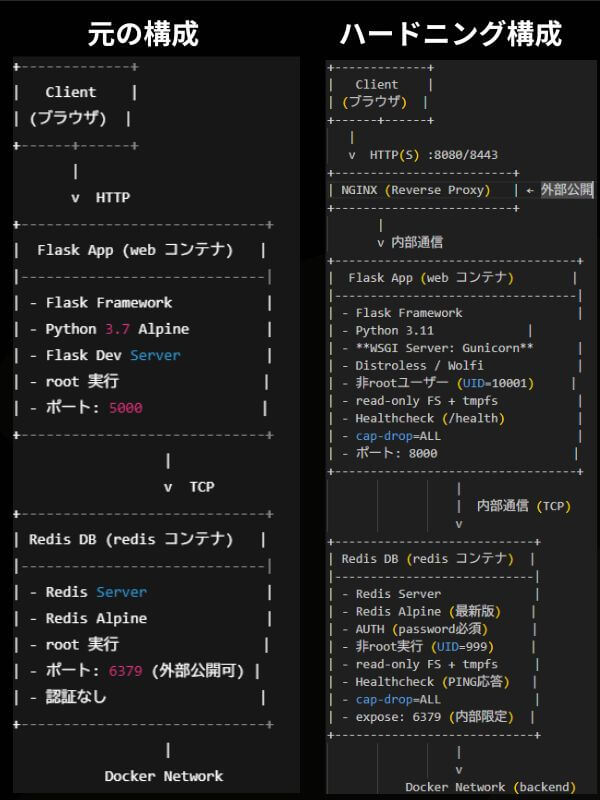Select "ポート: 6379 (外部公開可)" line
This screenshot has width=600, height=800.
145,670
